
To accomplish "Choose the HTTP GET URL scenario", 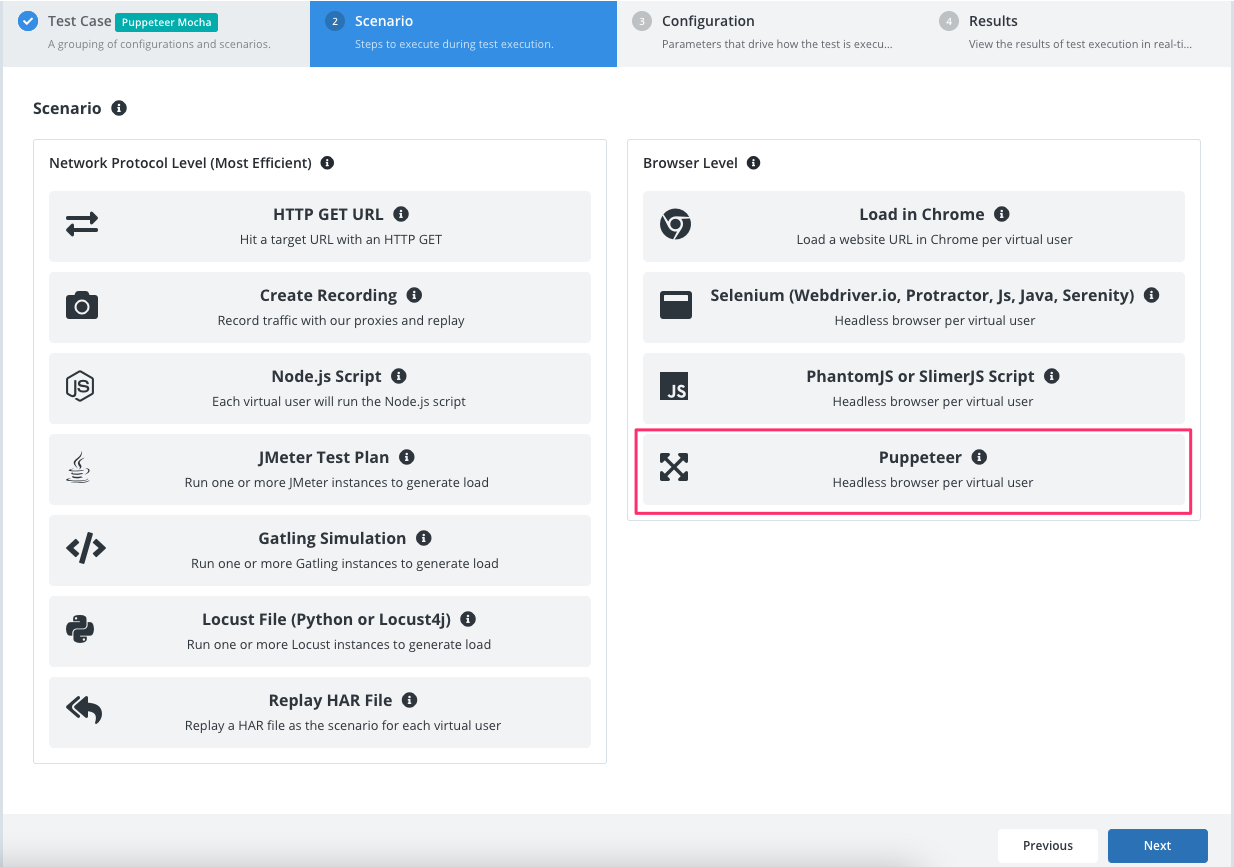I will [x=320, y=226].
